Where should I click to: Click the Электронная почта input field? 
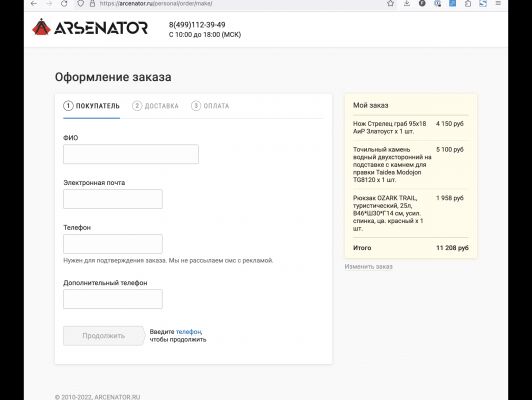pyautogui.click(x=113, y=199)
